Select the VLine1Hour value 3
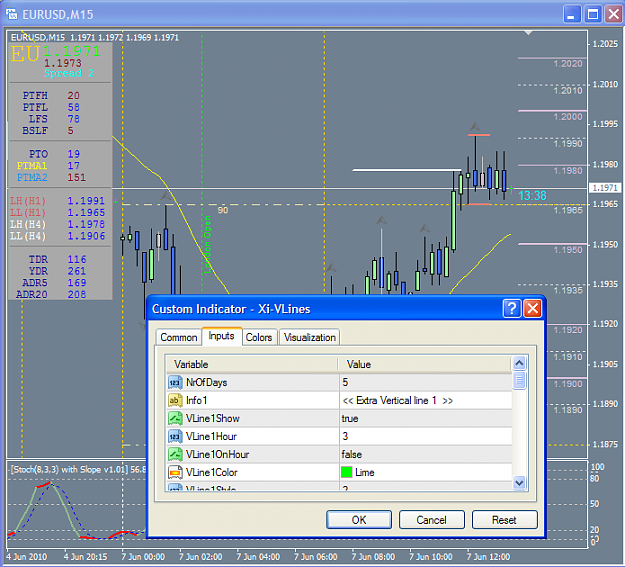Viewport: 625px width, 567px height. [x=425, y=436]
